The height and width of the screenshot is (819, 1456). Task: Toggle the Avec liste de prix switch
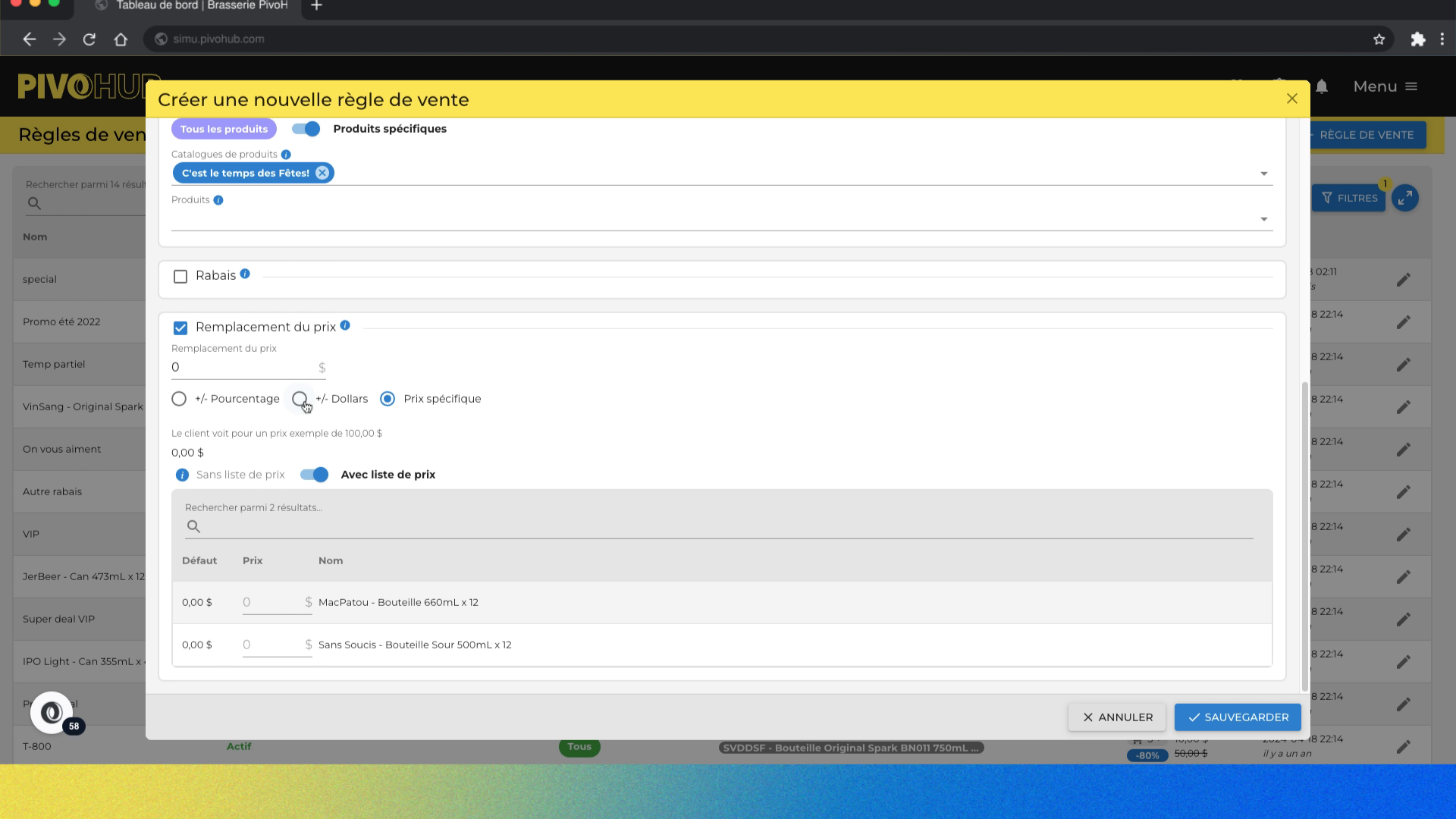[314, 475]
